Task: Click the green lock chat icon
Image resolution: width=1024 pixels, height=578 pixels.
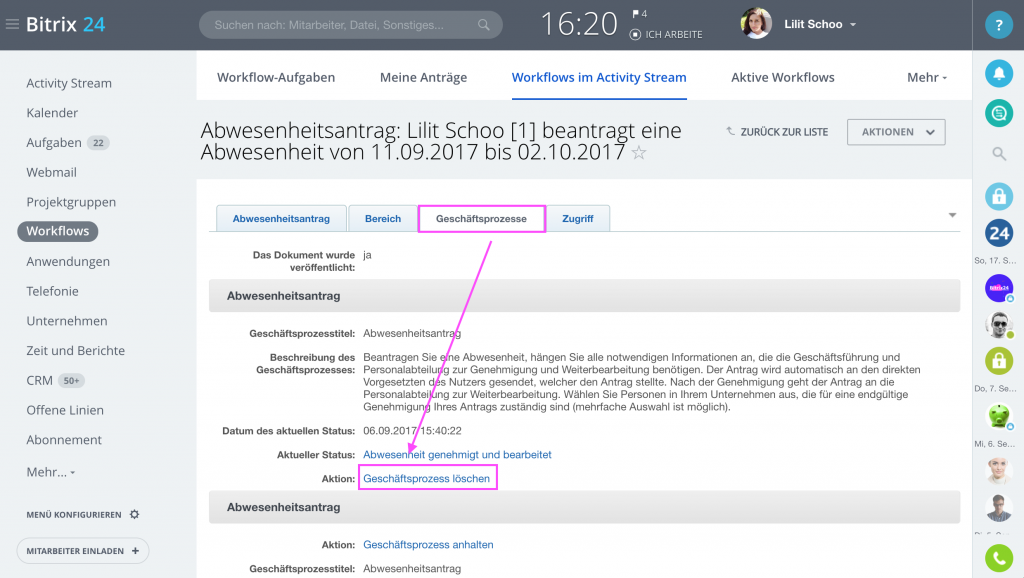Action: pyautogui.click(x=999, y=361)
